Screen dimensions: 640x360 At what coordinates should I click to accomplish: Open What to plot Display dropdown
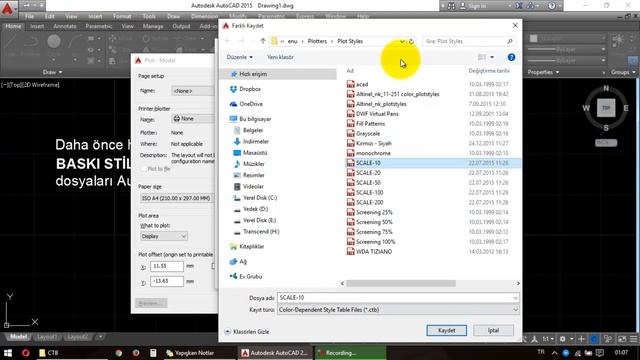pyautogui.click(x=164, y=236)
